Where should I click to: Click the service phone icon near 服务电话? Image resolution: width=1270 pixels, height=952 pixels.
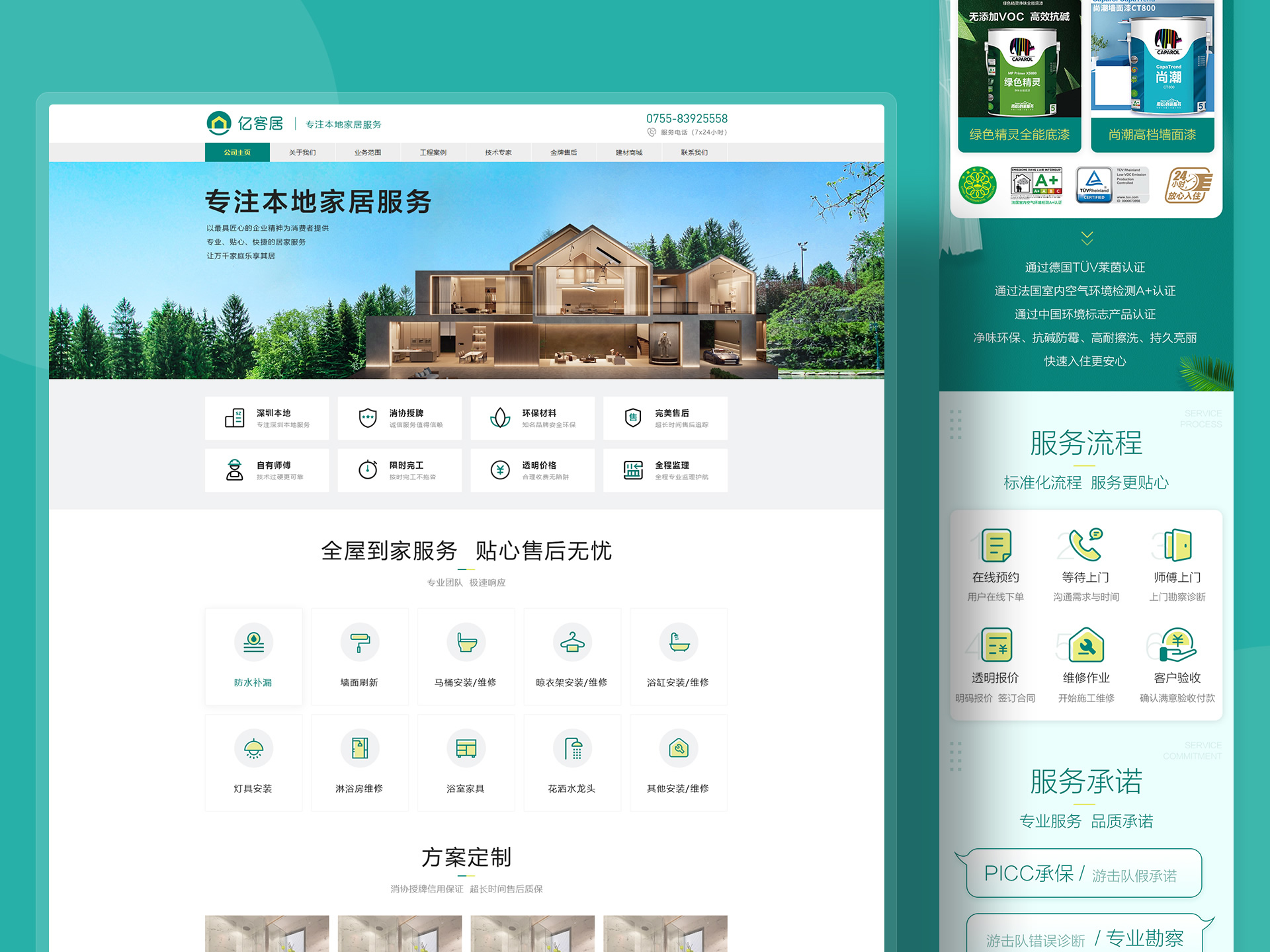[x=652, y=132]
